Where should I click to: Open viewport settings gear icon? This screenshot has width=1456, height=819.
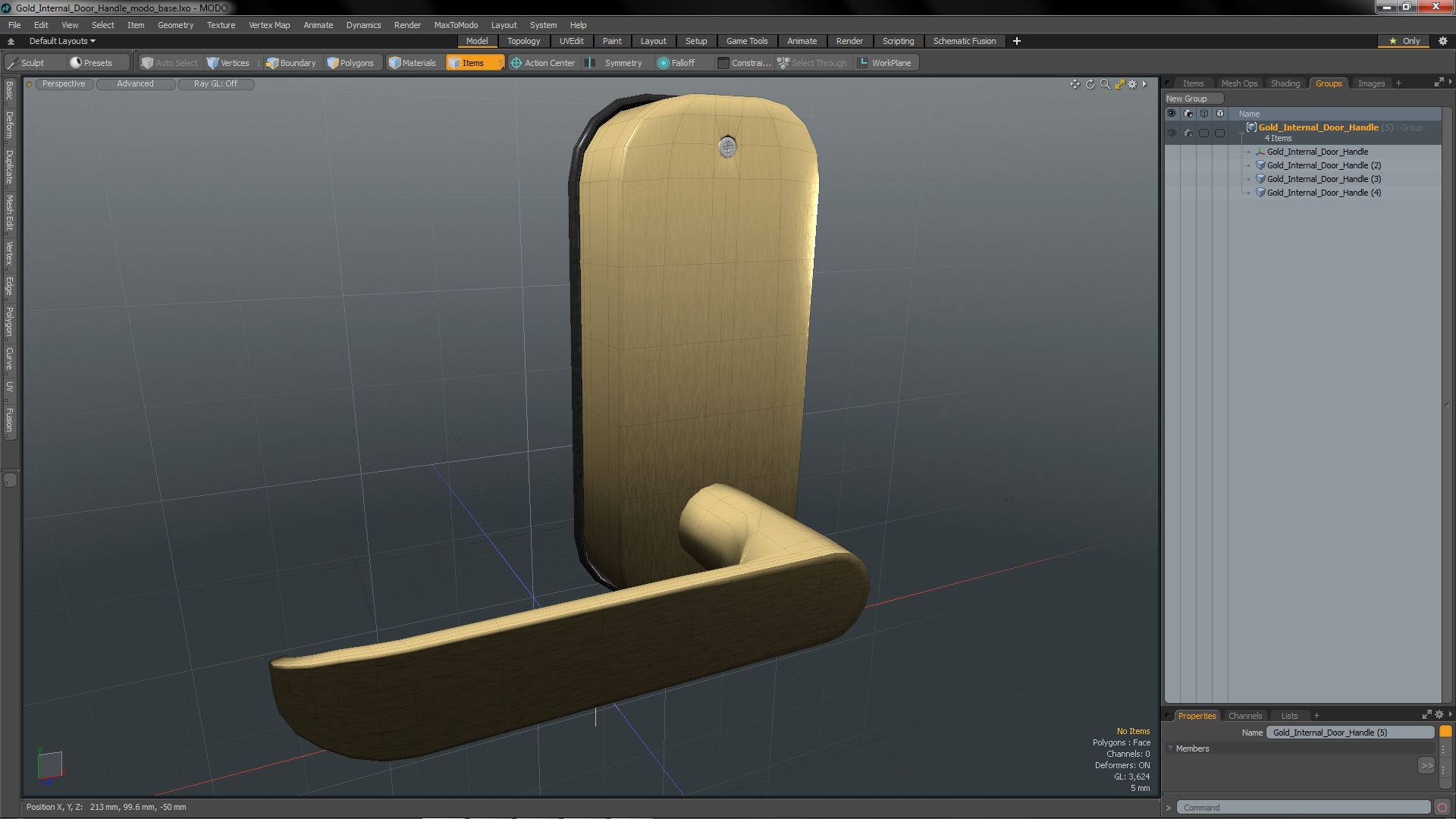pyautogui.click(x=1133, y=84)
